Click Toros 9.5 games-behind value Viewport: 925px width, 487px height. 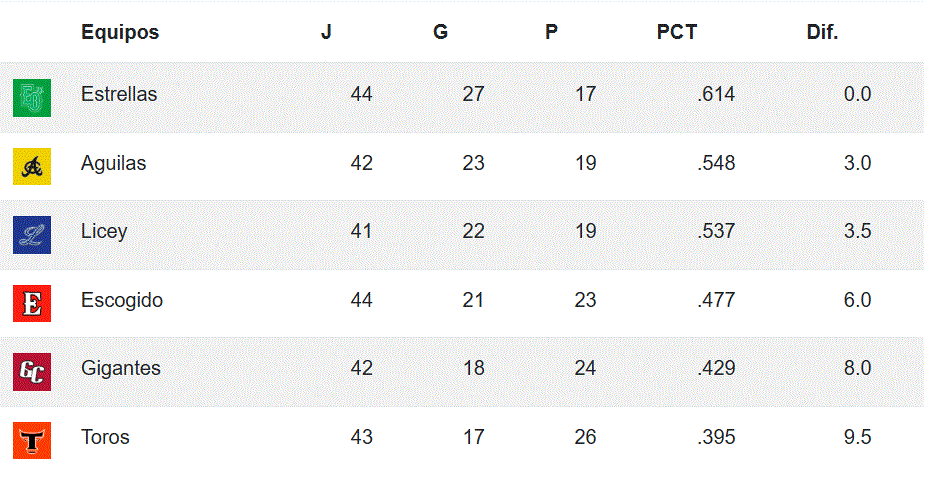[x=857, y=437]
